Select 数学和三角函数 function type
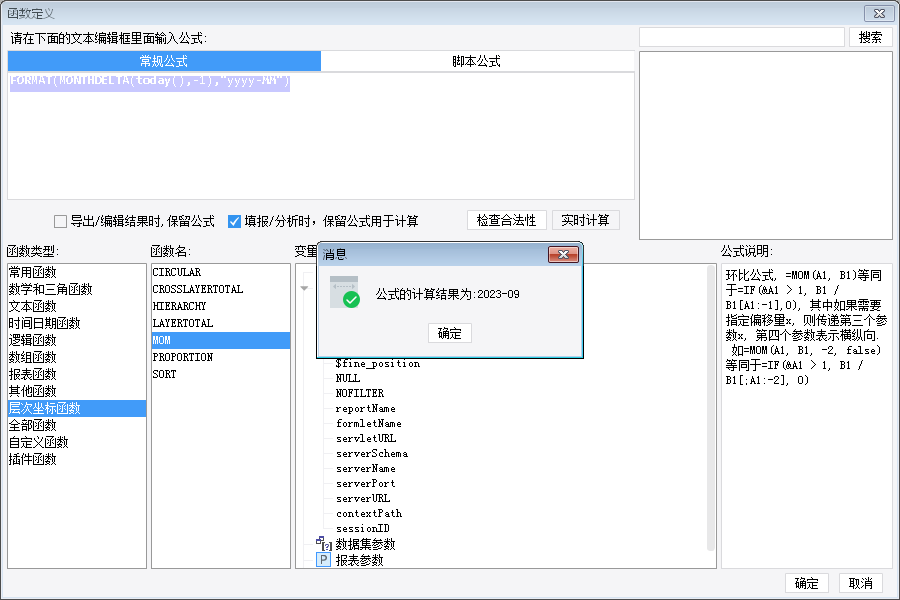This screenshot has width=900, height=600. coord(77,289)
